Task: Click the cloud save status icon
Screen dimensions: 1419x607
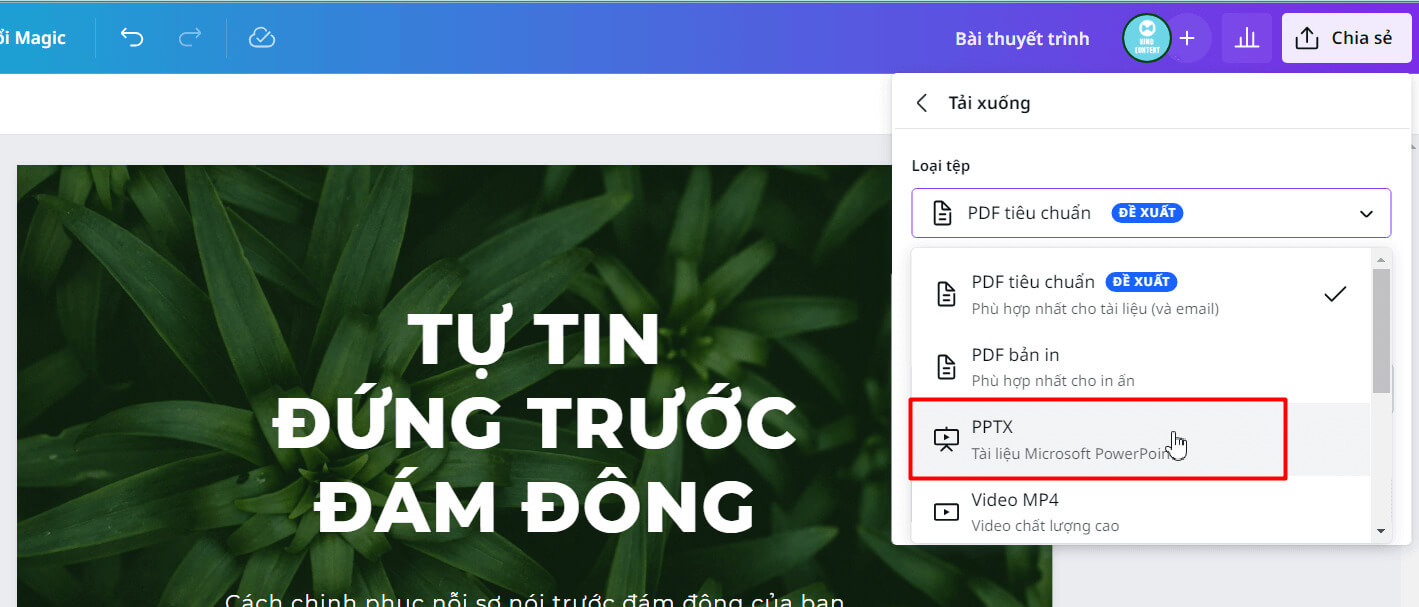Action: point(261,37)
